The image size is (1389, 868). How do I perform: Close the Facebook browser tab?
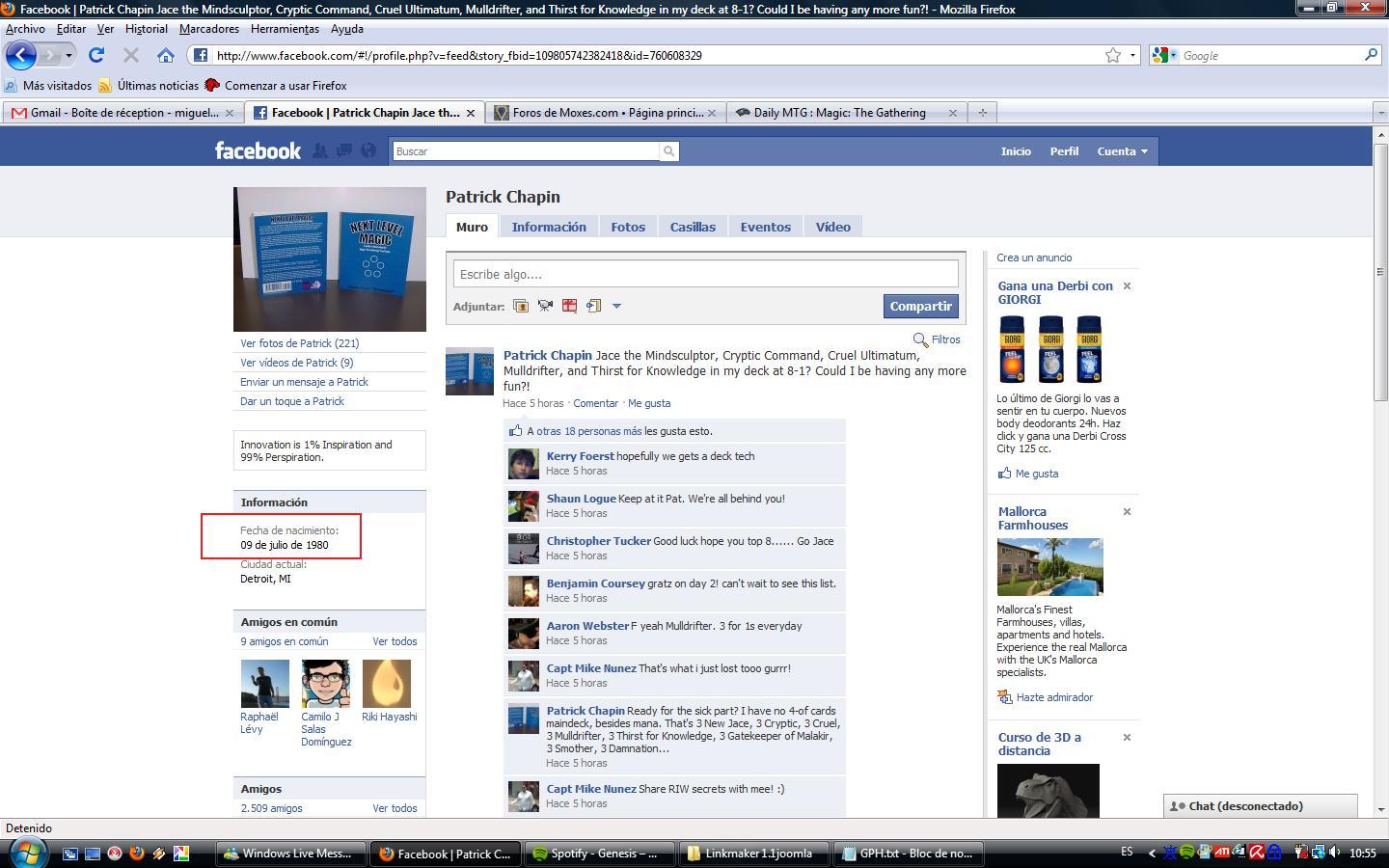(x=471, y=113)
